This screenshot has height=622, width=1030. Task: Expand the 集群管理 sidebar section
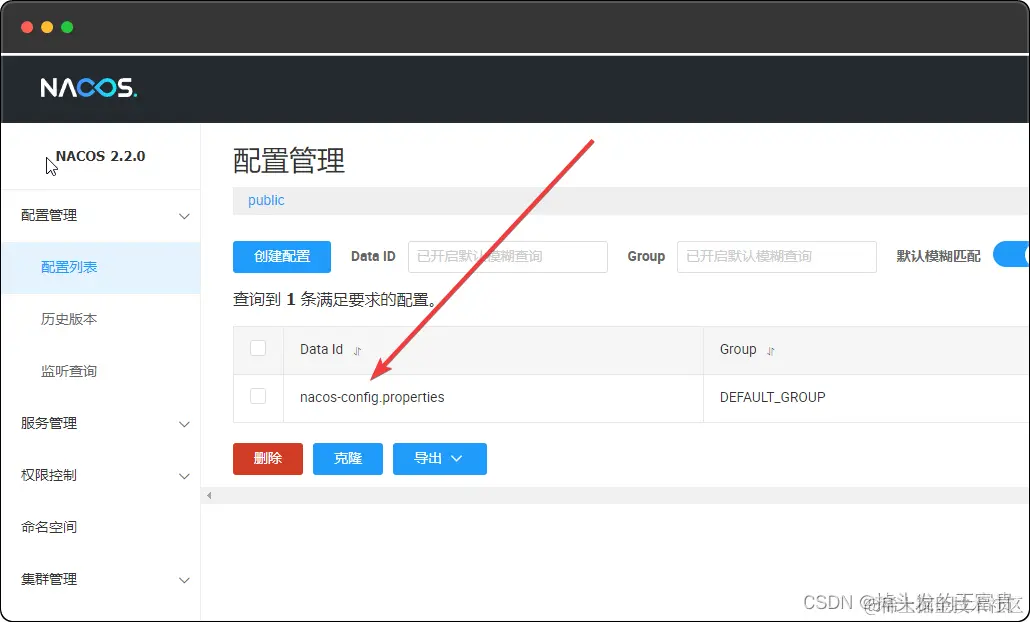click(x=100, y=580)
